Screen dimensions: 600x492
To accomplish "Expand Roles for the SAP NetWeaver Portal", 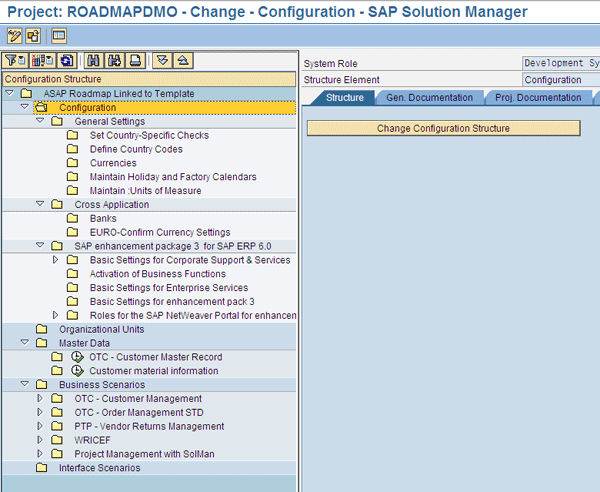I will pyautogui.click(x=55, y=315).
